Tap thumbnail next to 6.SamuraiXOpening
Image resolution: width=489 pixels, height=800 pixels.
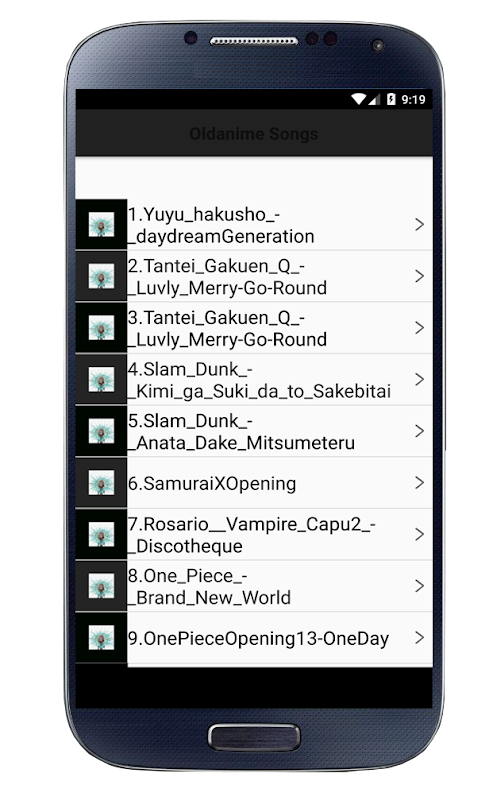pyautogui.click(x=101, y=483)
